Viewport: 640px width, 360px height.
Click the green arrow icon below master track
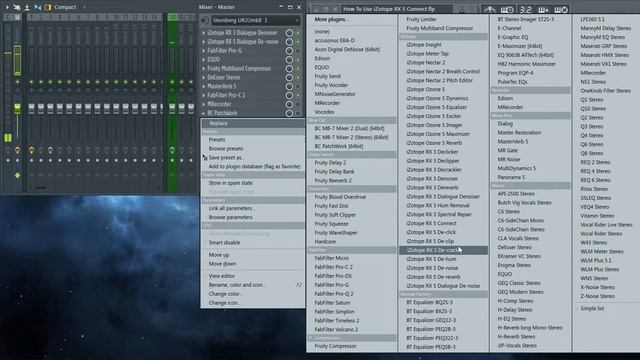click(17, 176)
